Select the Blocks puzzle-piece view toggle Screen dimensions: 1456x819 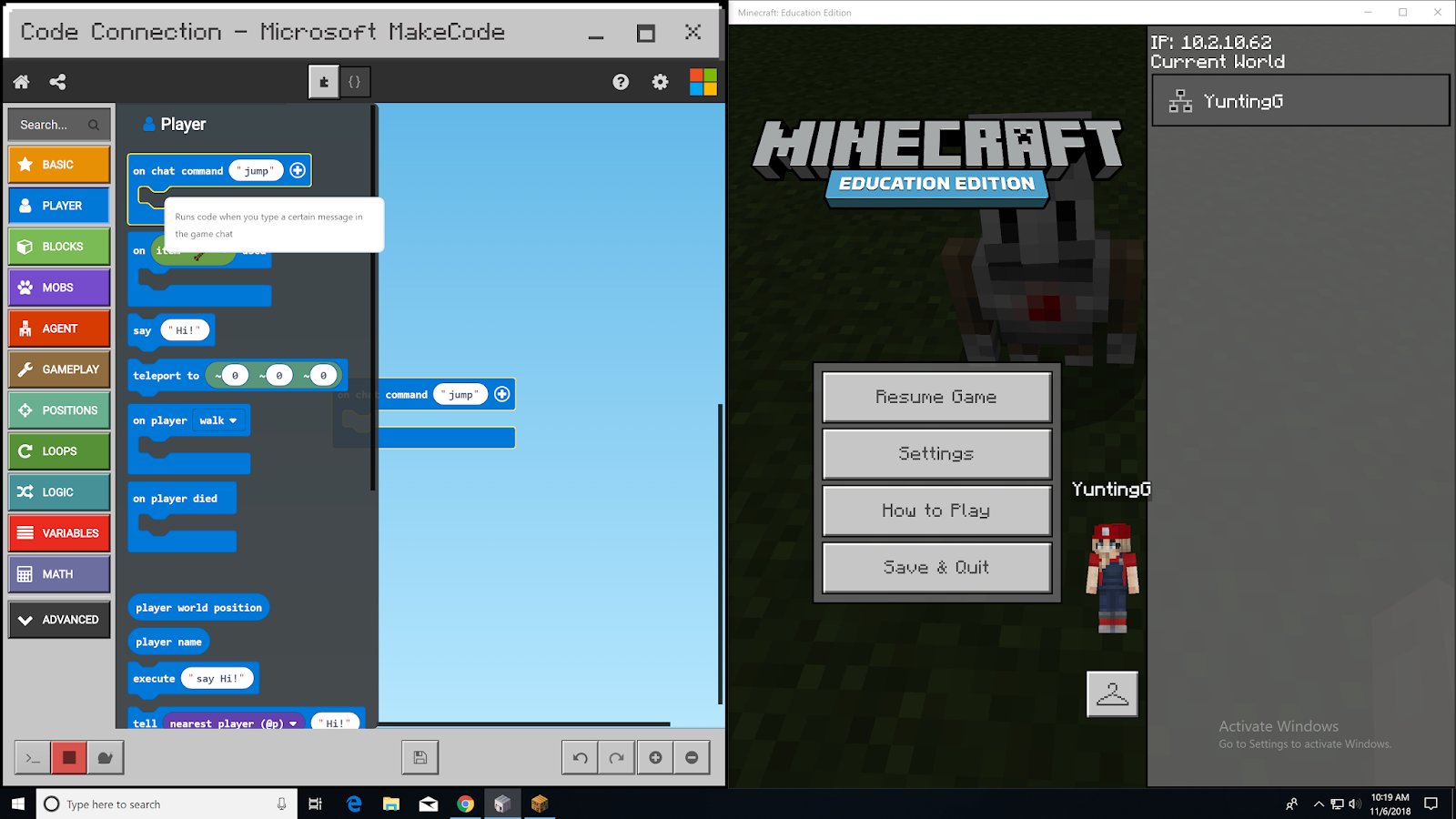[x=323, y=81]
